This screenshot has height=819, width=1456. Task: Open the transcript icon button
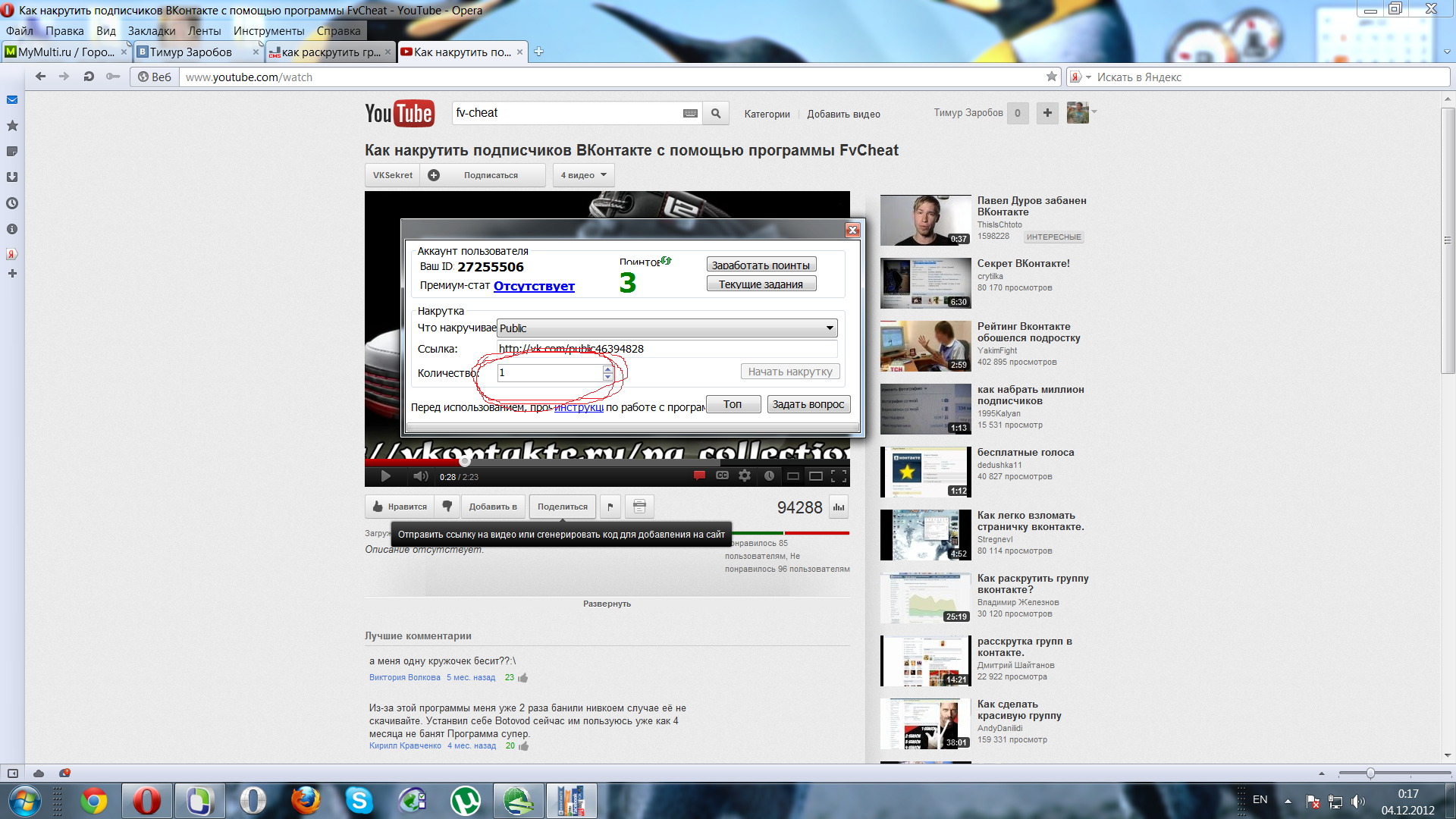coord(639,507)
